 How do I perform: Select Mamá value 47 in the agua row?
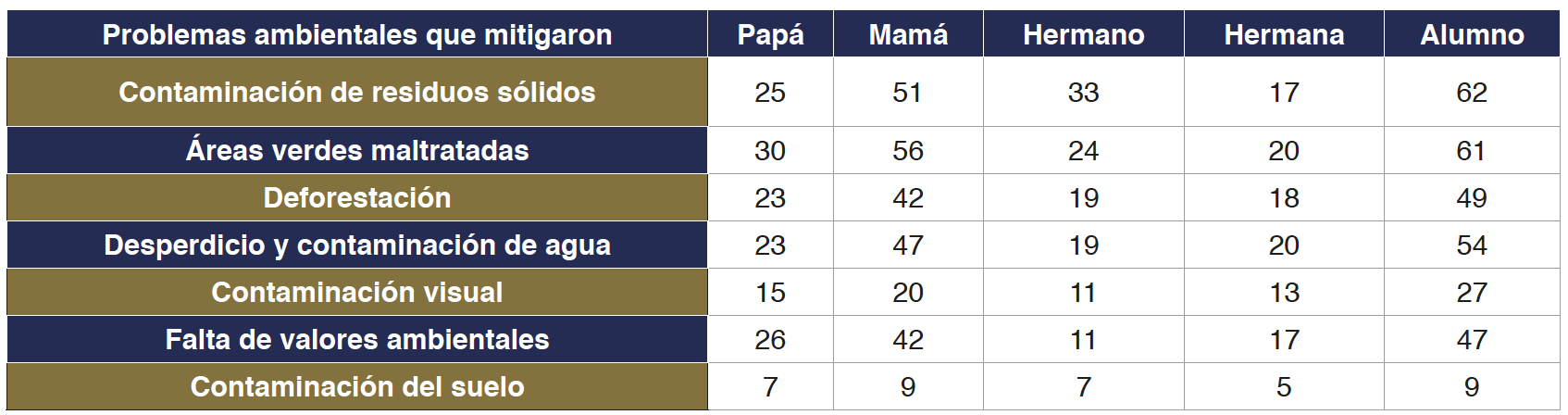pos(908,245)
